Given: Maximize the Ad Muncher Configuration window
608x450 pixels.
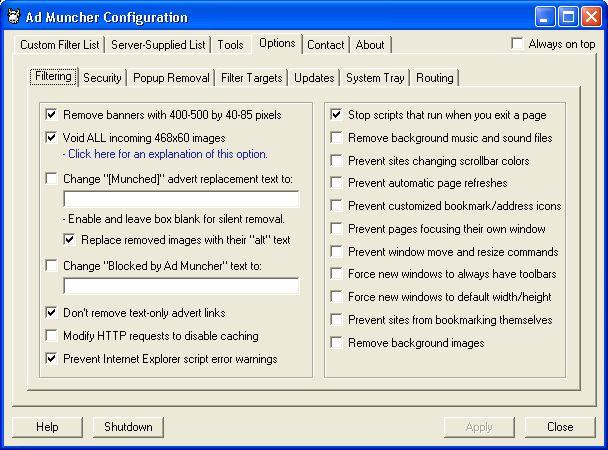Looking at the screenshot, I should click(x=568, y=17).
